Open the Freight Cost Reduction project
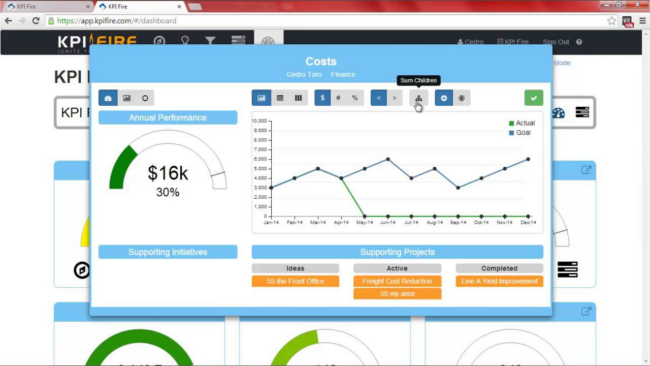This screenshot has height=366, width=650. click(397, 281)
